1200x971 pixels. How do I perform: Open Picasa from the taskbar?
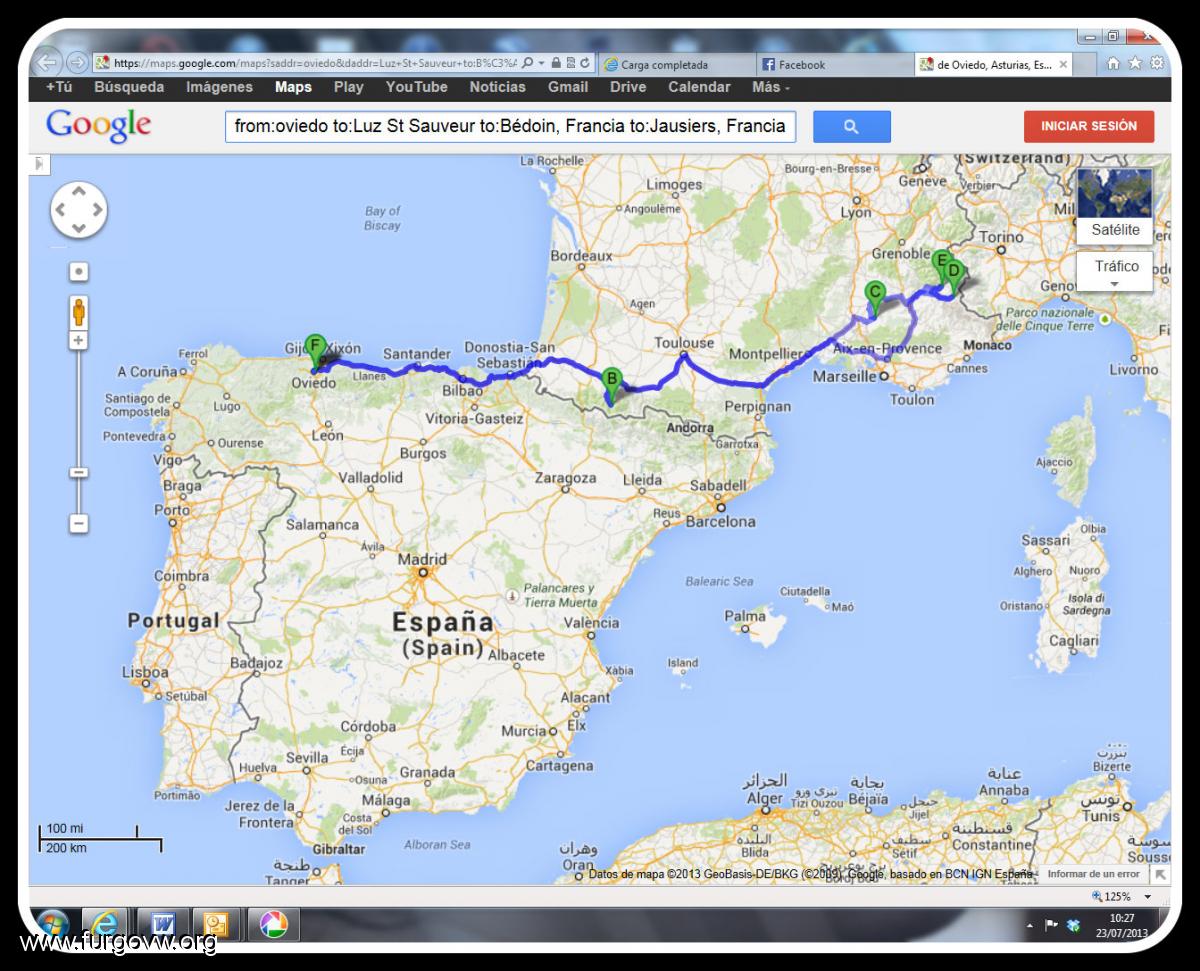coord(273,924)
